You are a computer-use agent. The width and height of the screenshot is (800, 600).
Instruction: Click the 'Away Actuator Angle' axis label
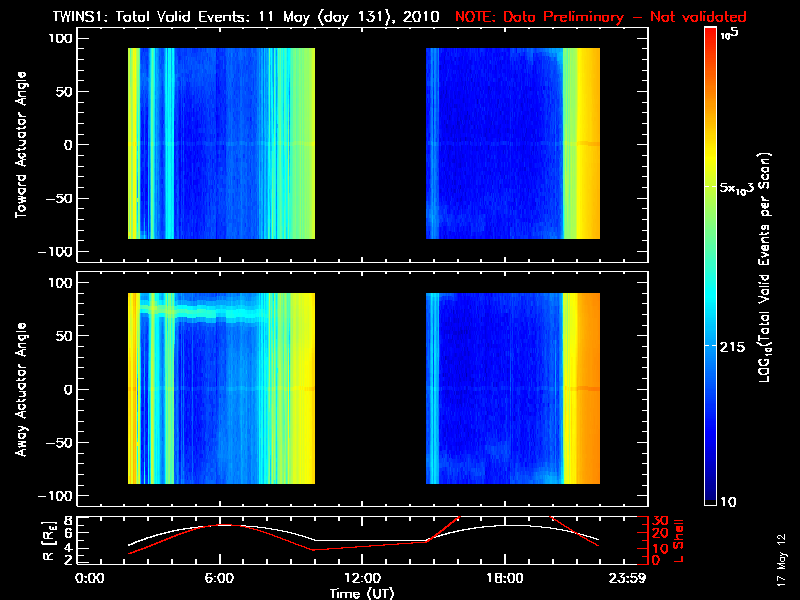pyautogui.click(x=21, y=389)
